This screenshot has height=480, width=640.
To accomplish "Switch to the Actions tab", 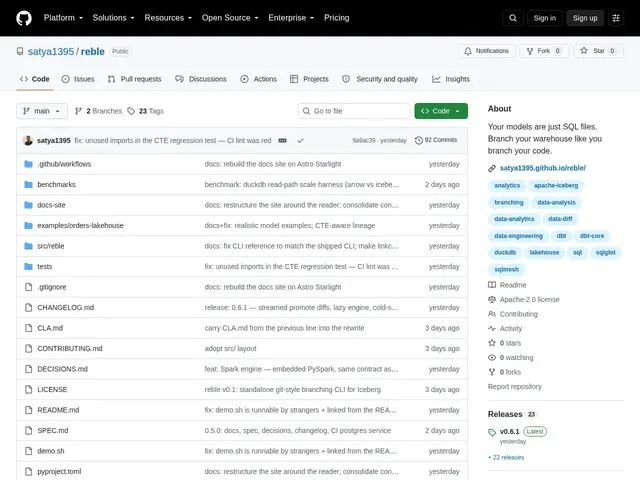I will tap(258, 79).
